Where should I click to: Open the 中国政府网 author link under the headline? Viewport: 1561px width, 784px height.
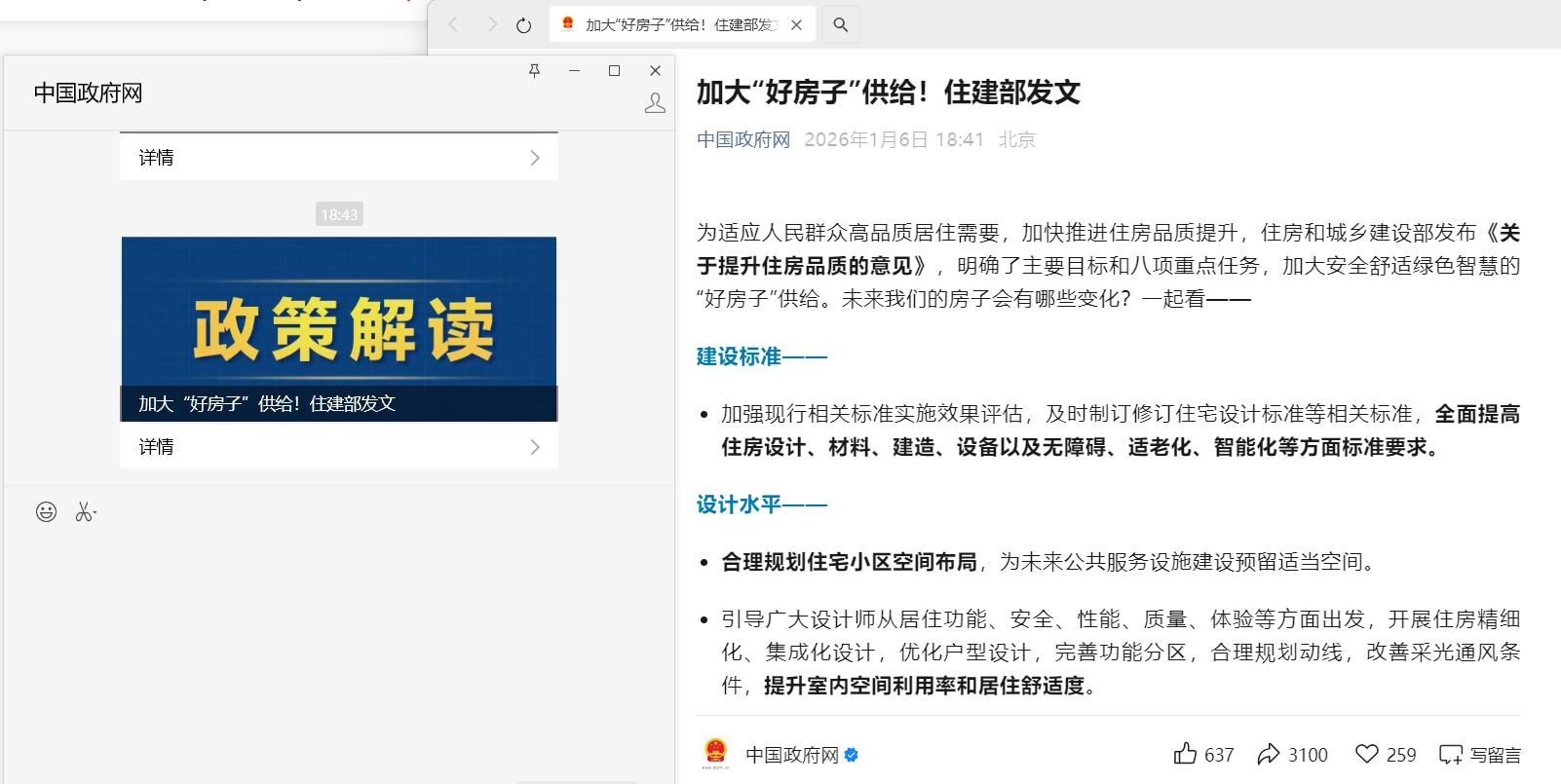point(743,140)
